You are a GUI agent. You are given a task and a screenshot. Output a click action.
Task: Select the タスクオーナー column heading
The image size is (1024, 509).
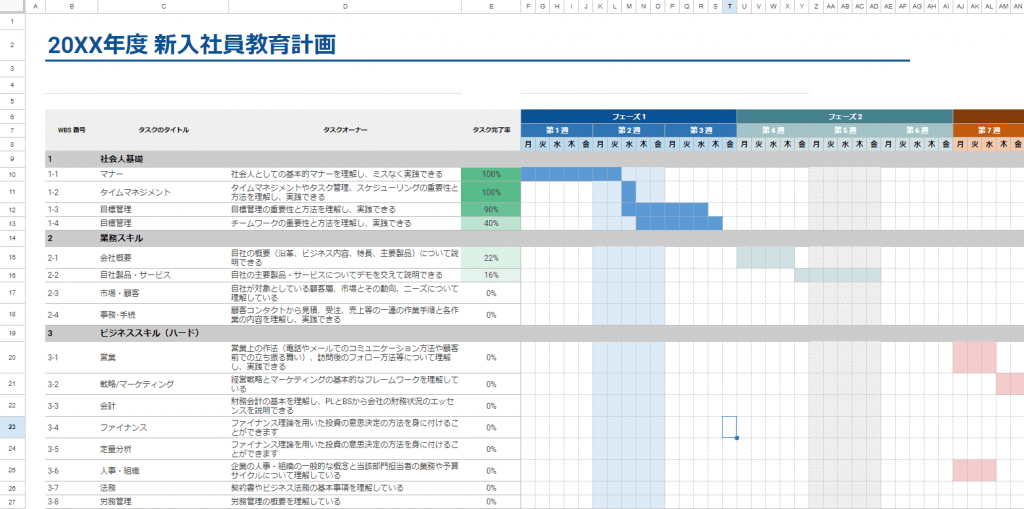(x=345, y=130)
